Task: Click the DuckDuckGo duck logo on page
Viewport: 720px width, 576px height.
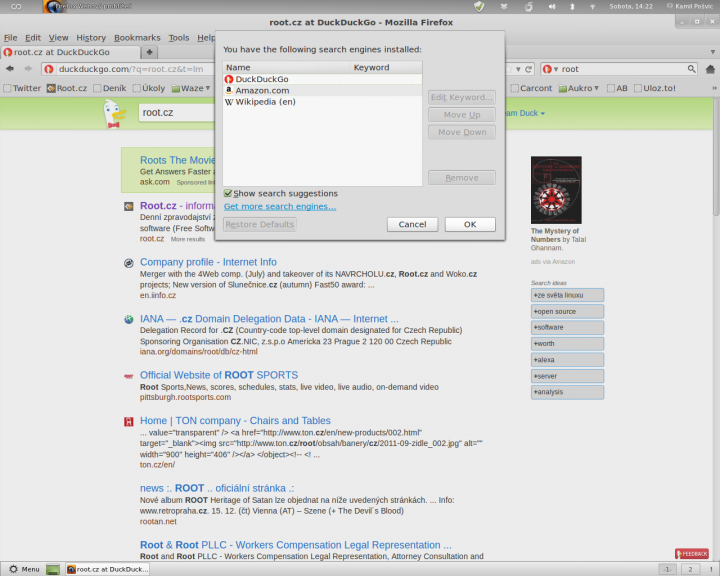Action: [x=113, y=114]
